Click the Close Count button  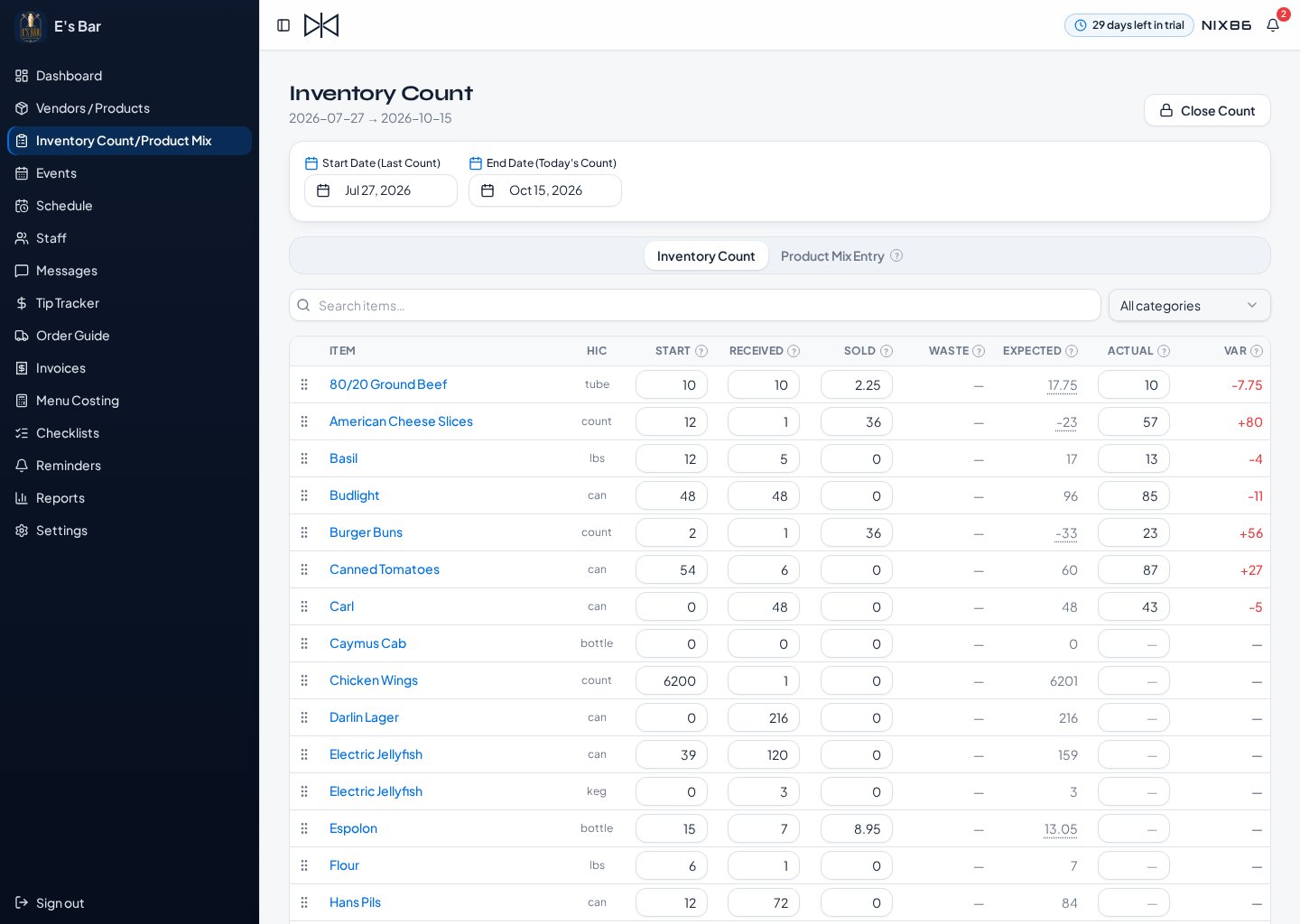[x=1207, y=110]
